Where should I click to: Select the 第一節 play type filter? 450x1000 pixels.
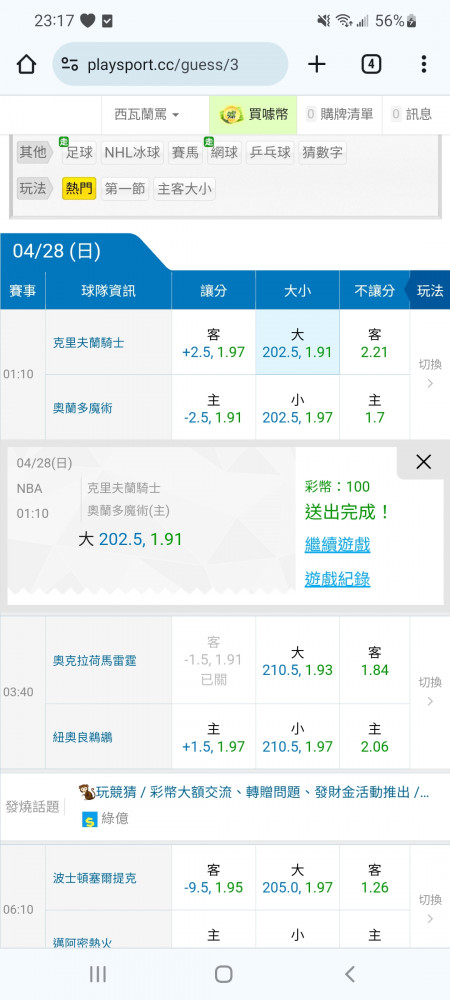[125, 189]
